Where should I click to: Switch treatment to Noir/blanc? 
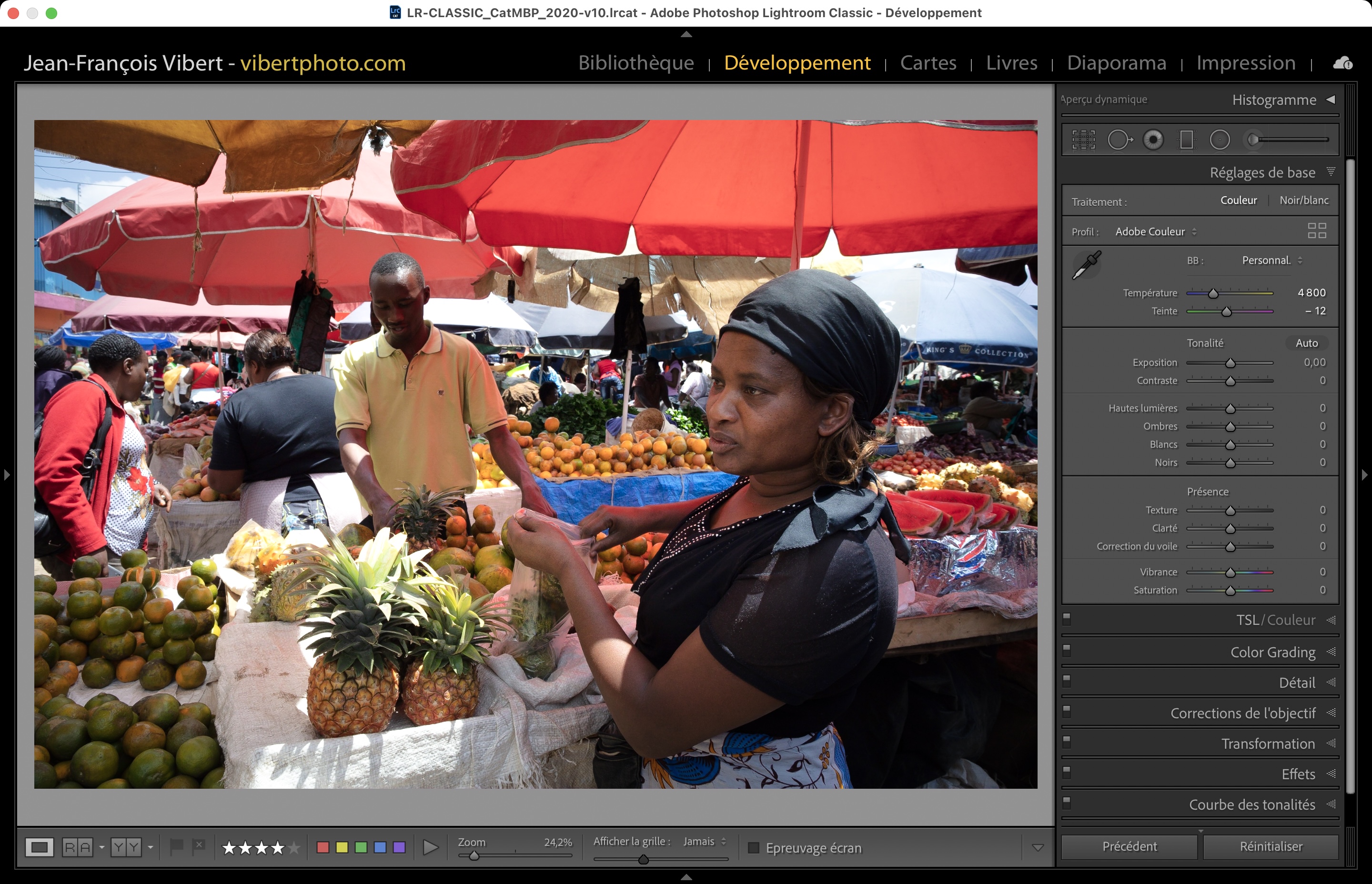pos(1304,201)
